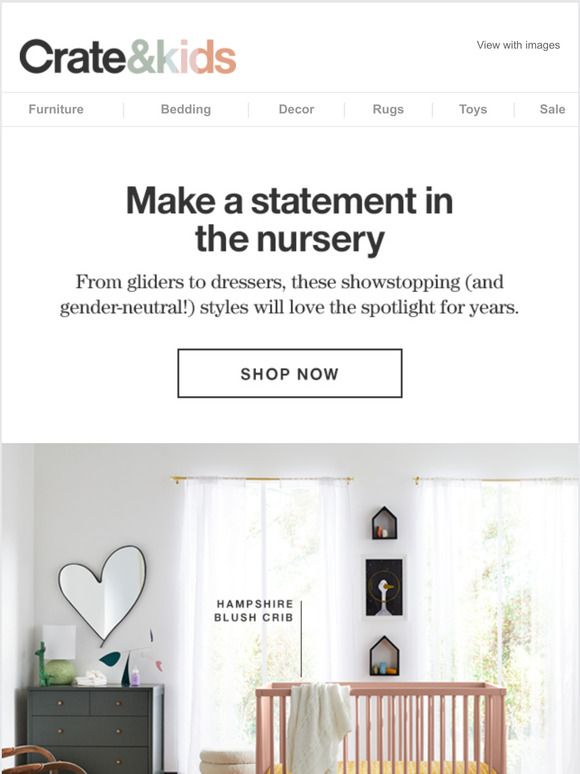Open the Furniture category
This screenshot has width=580, height=774.
coord(56,109)
